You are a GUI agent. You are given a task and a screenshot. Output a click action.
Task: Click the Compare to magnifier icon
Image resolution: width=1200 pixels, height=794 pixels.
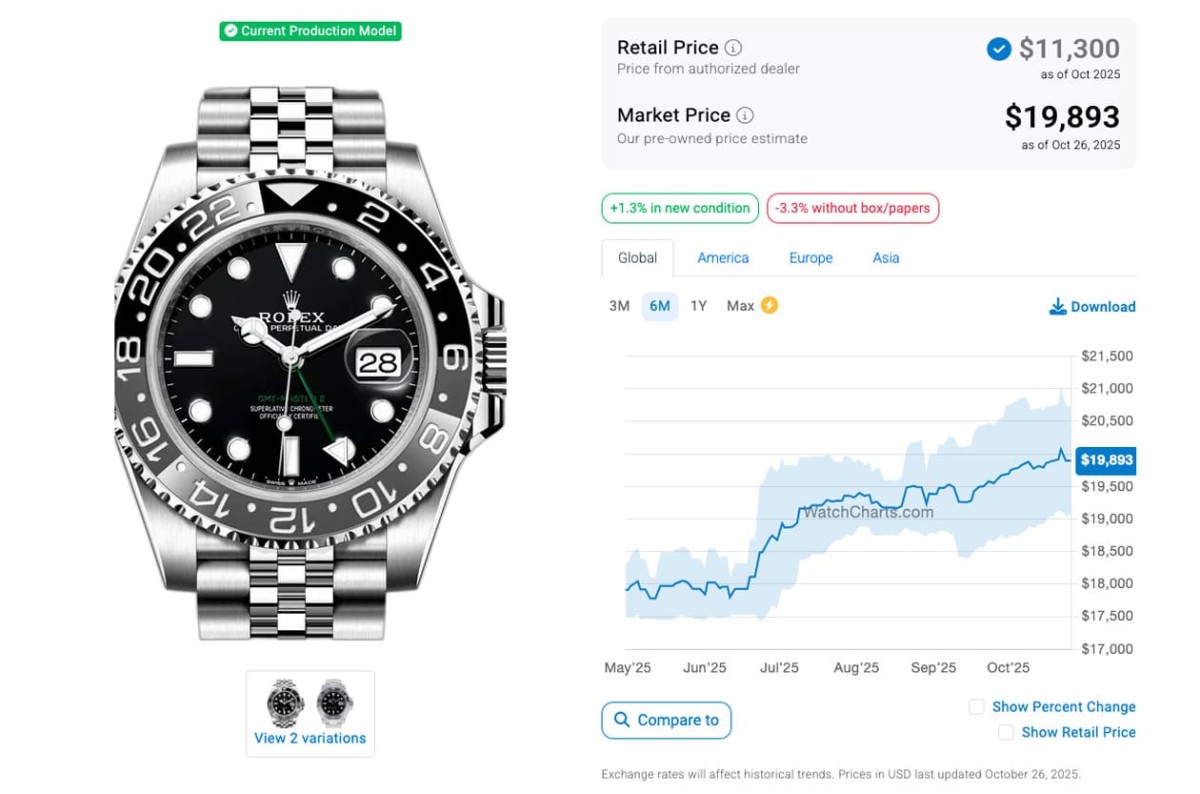tap(622, 720)
